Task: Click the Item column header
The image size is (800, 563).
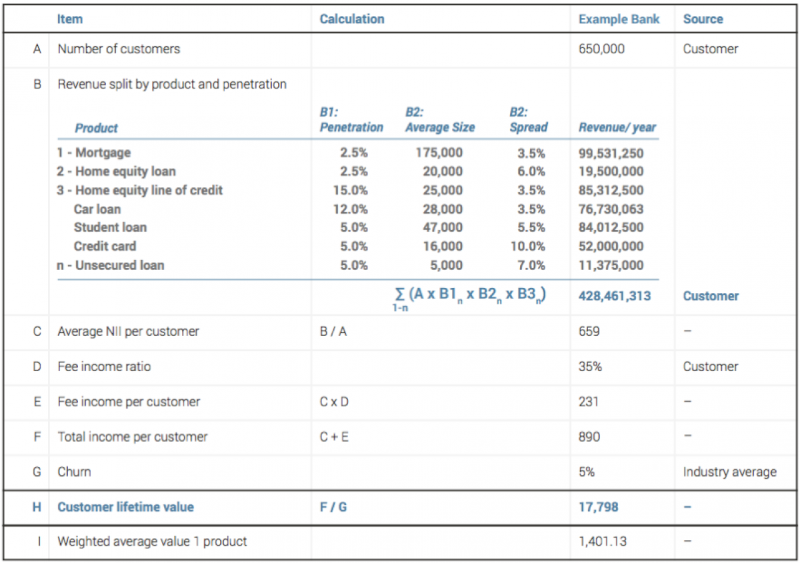Action: coord(69,19)
